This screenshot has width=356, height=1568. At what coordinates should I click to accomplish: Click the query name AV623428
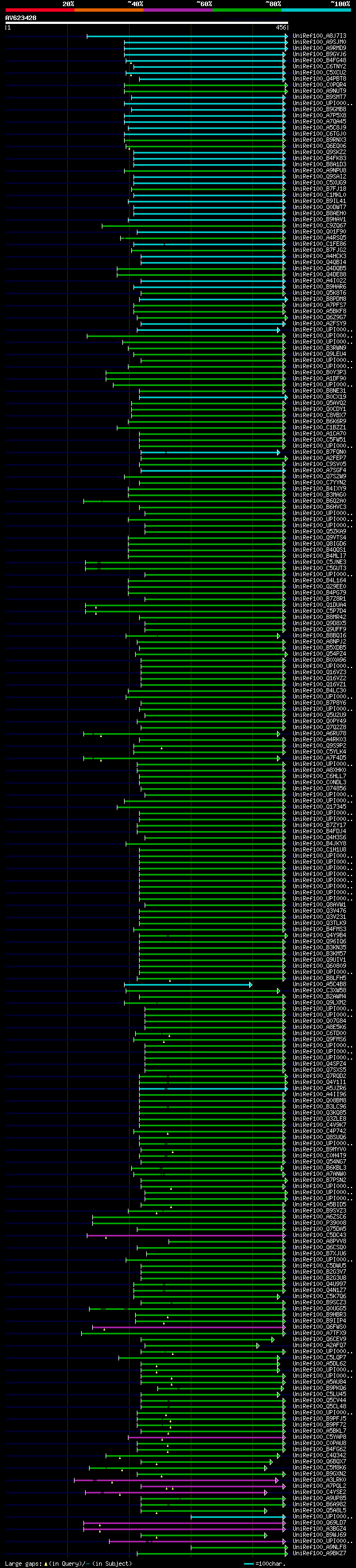pyautogui.click(x=21, y=18)
